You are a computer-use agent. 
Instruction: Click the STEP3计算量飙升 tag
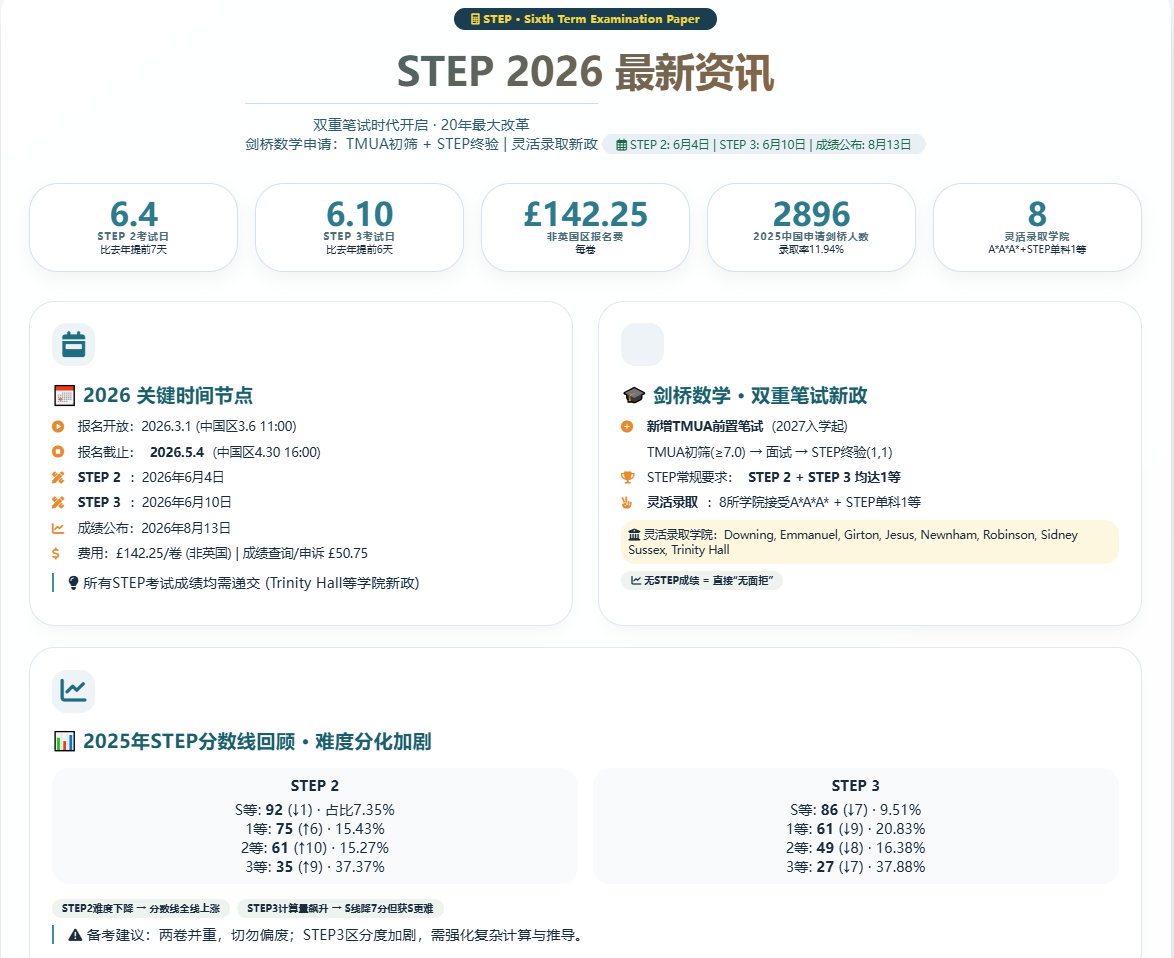(340, 908)
